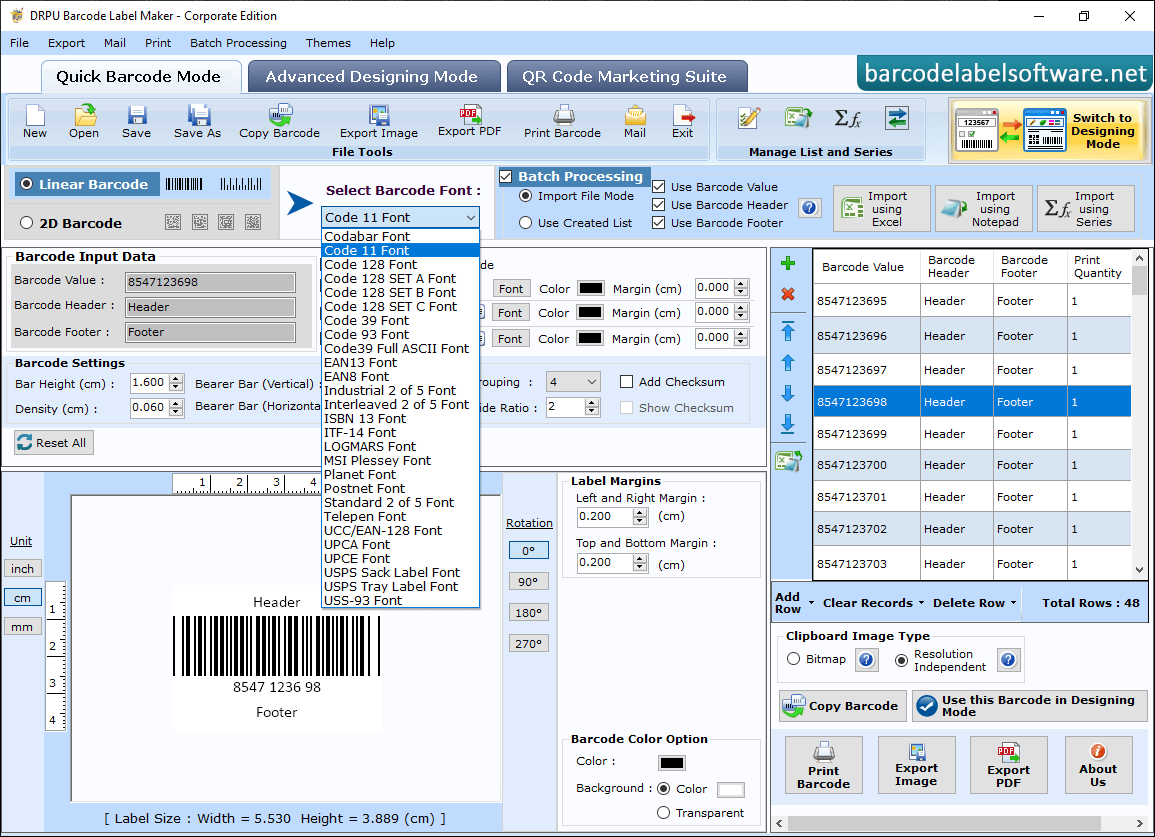Click the Exit toolbar icon
Viewport: 1155px width, 837px height.
pos(682,121)
